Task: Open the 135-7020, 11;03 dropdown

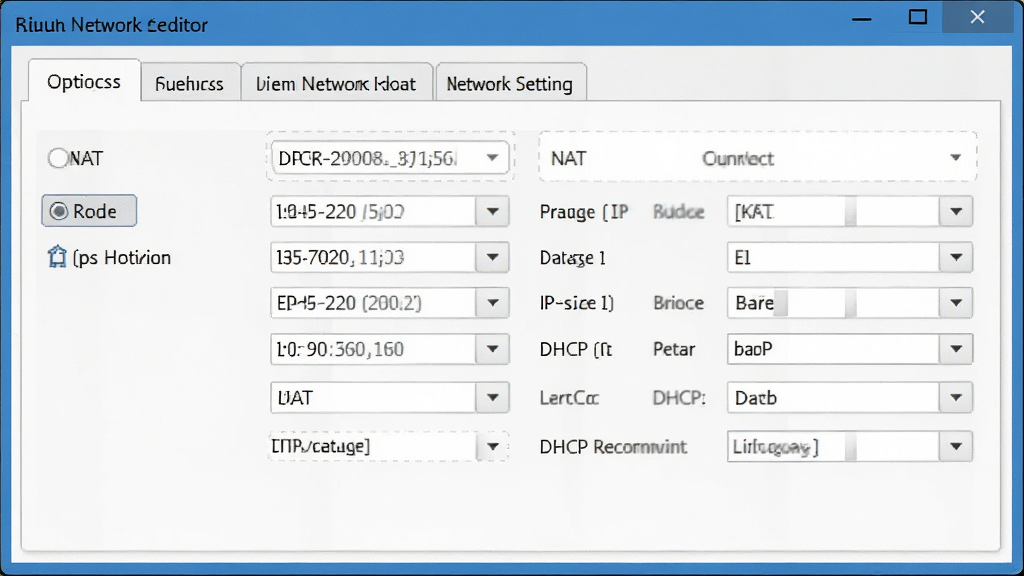Action: 390,257
